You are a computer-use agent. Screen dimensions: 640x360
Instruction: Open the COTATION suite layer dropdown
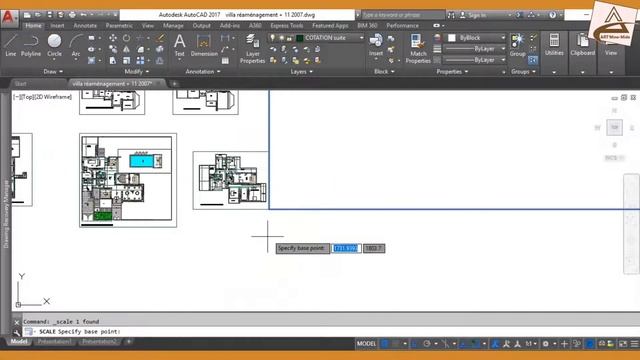click(361, 38)
